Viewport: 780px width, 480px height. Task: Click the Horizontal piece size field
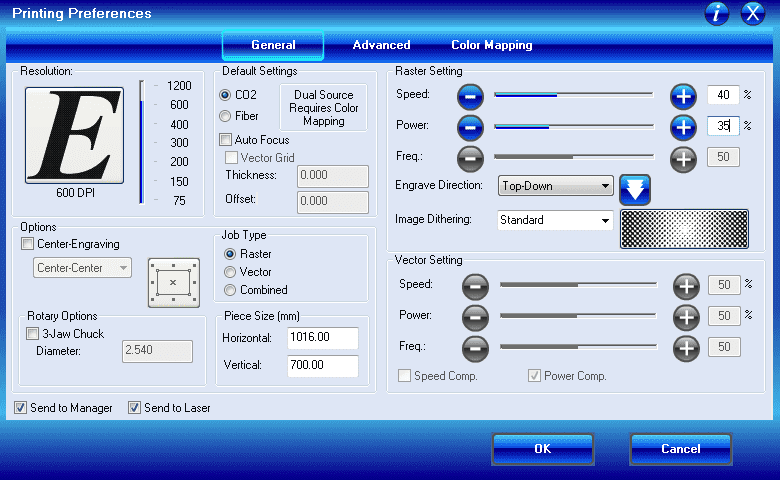(x=323, y=338)
